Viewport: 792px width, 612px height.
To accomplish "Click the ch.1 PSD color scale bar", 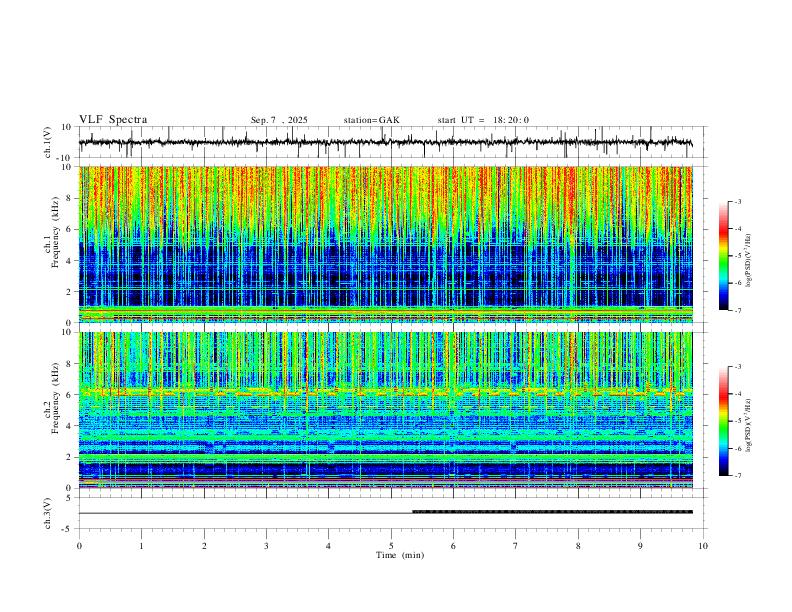I will point(724,256).
